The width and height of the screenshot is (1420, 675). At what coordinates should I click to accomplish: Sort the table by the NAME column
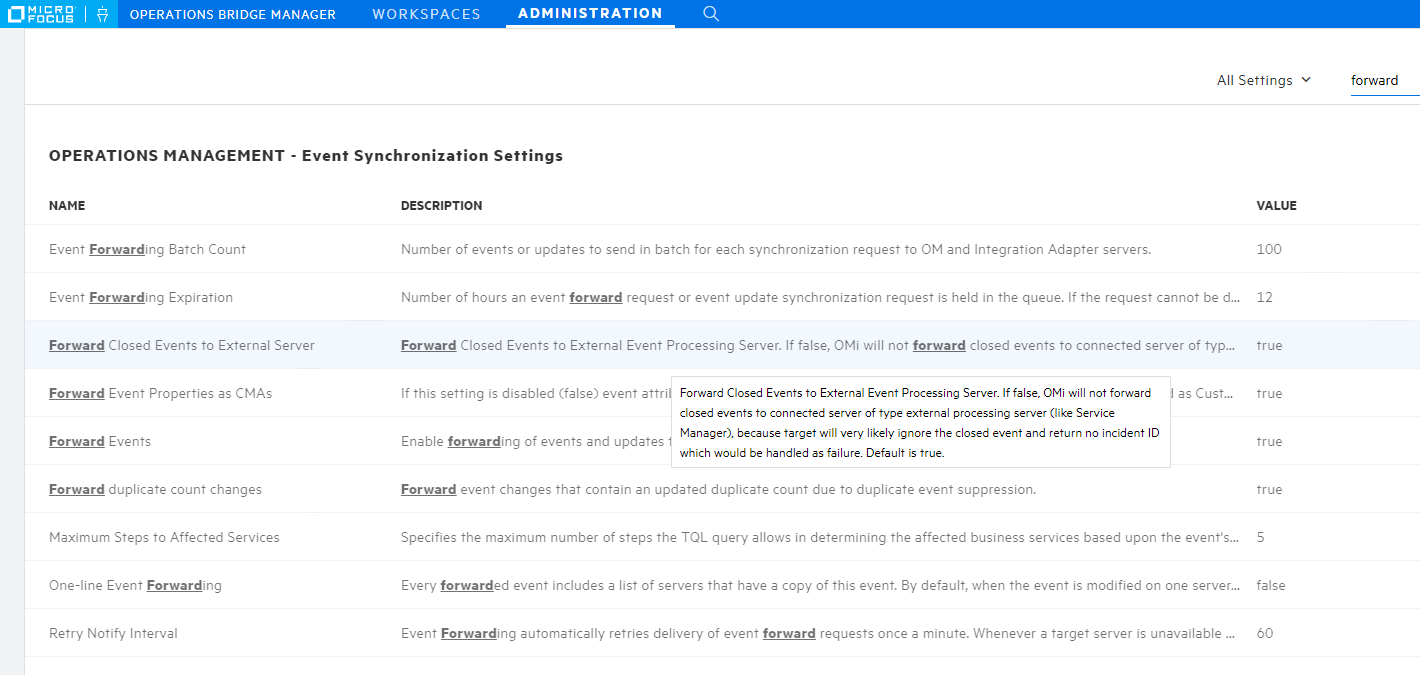pos(67,205)
